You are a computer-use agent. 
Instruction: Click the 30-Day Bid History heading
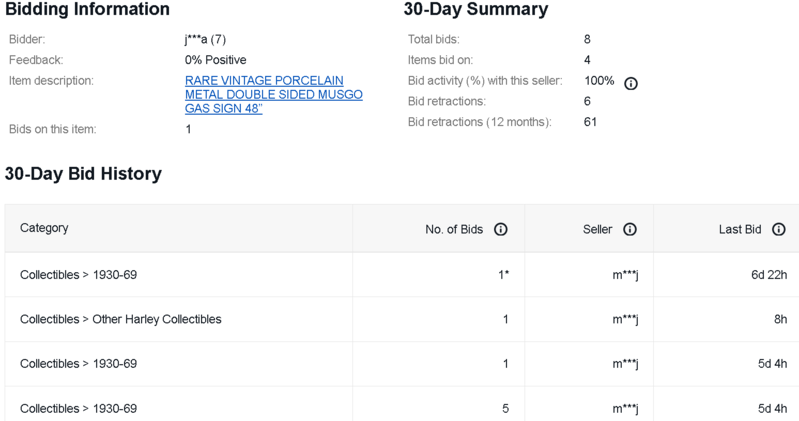click(83, 174)
